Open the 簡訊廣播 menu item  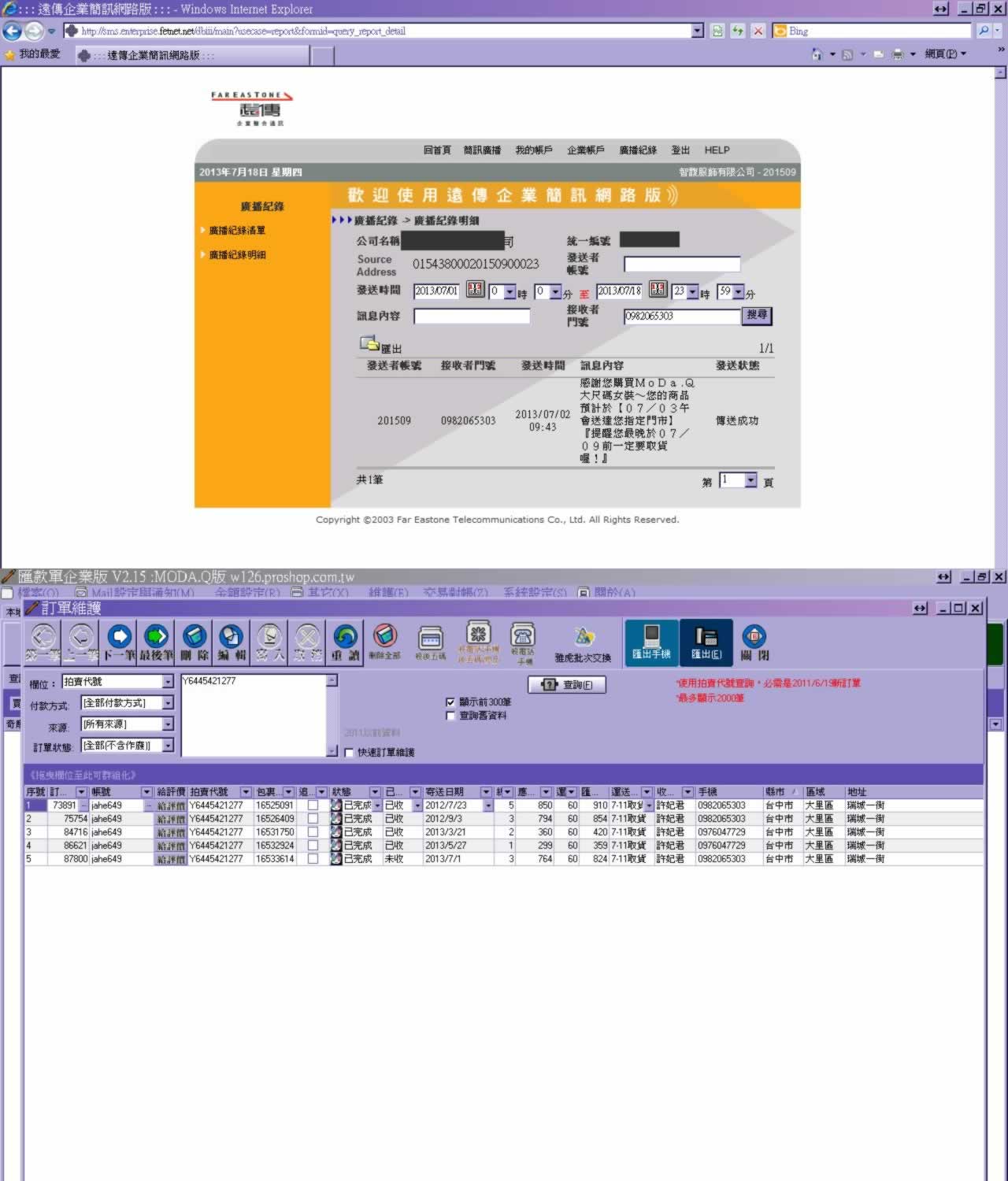tap(482, 150)
